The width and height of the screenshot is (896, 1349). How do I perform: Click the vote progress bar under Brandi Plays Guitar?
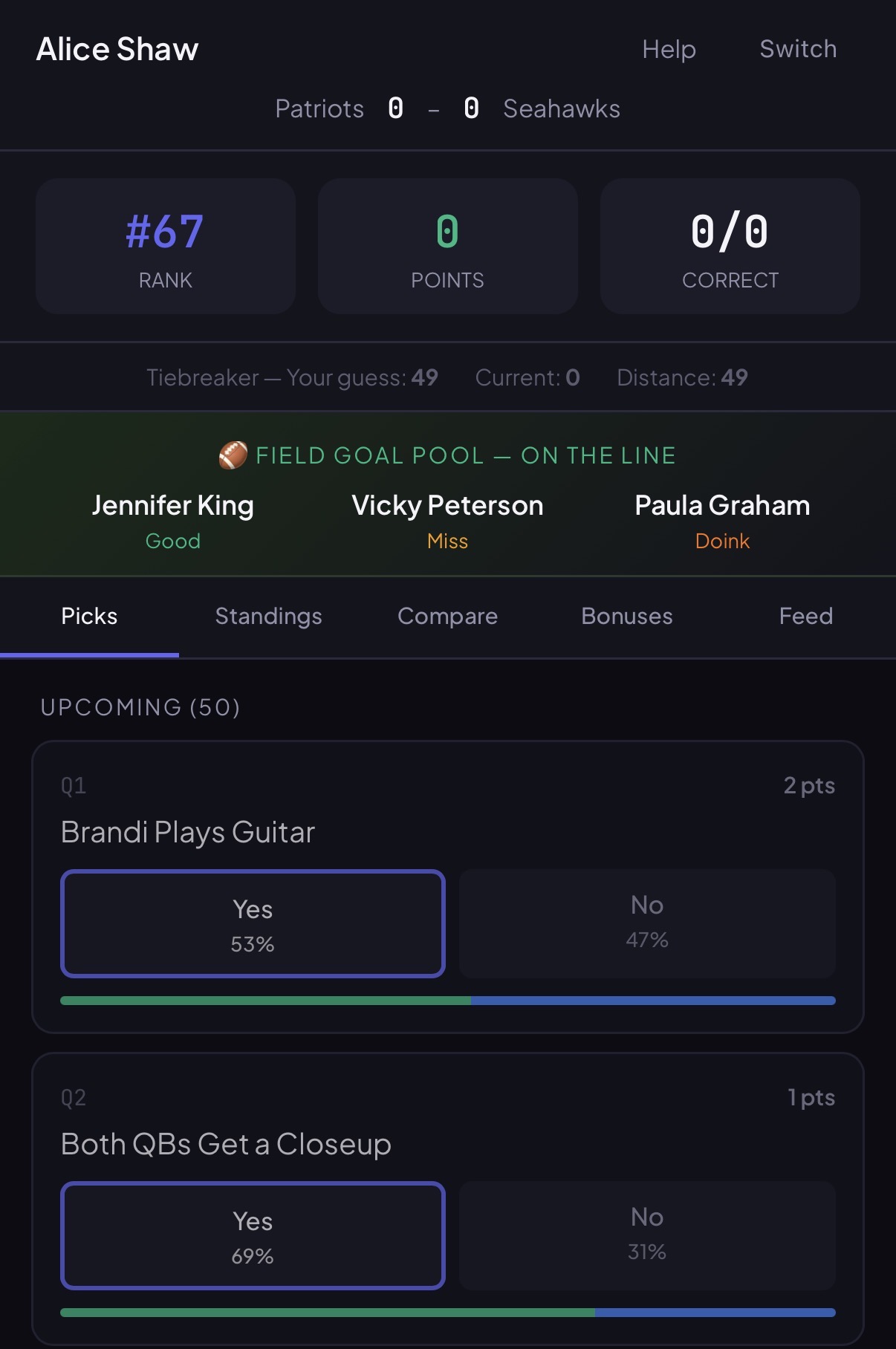[x=447, y=1001]
